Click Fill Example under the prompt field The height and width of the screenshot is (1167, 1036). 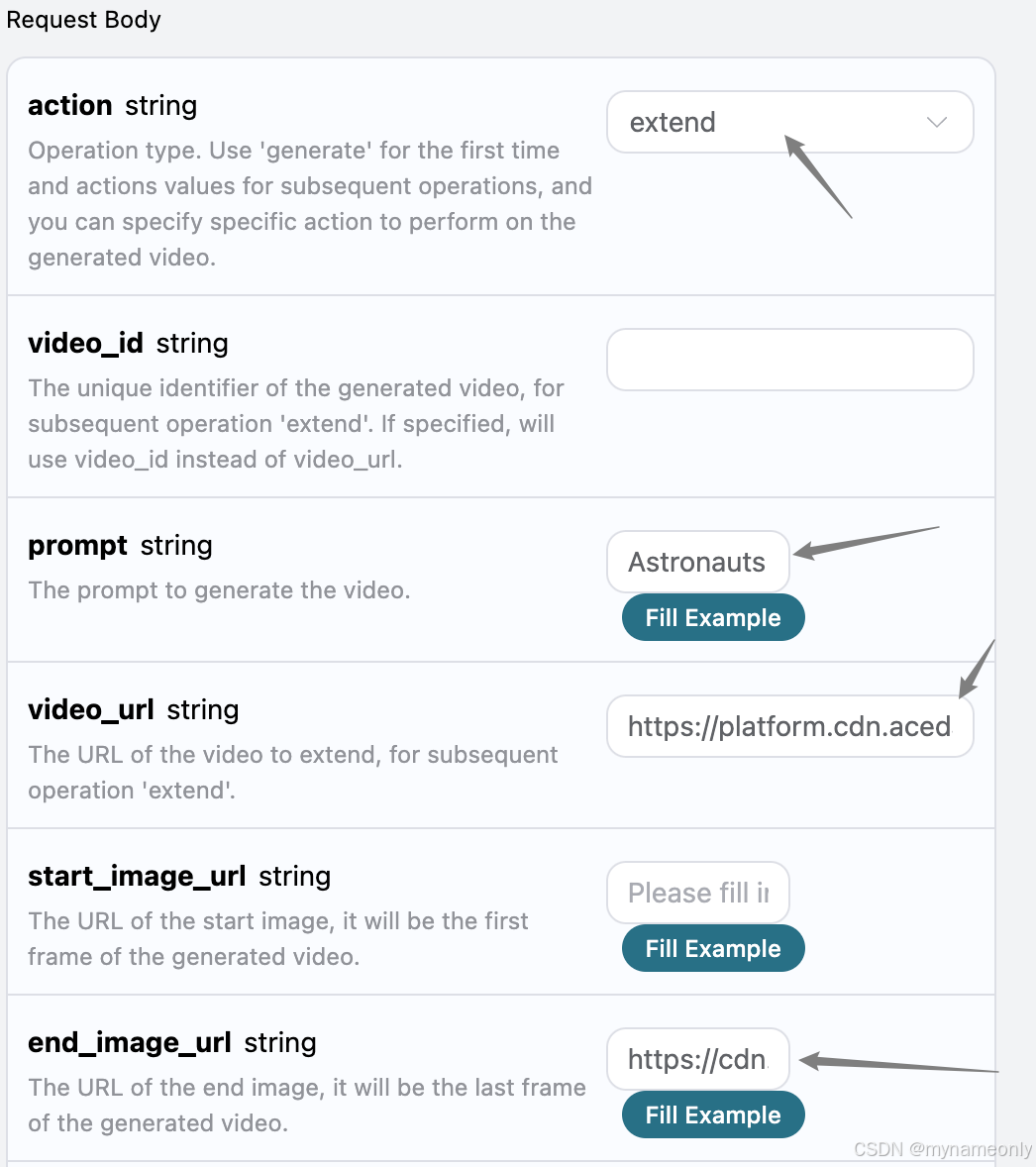click(x=713, y=618)
